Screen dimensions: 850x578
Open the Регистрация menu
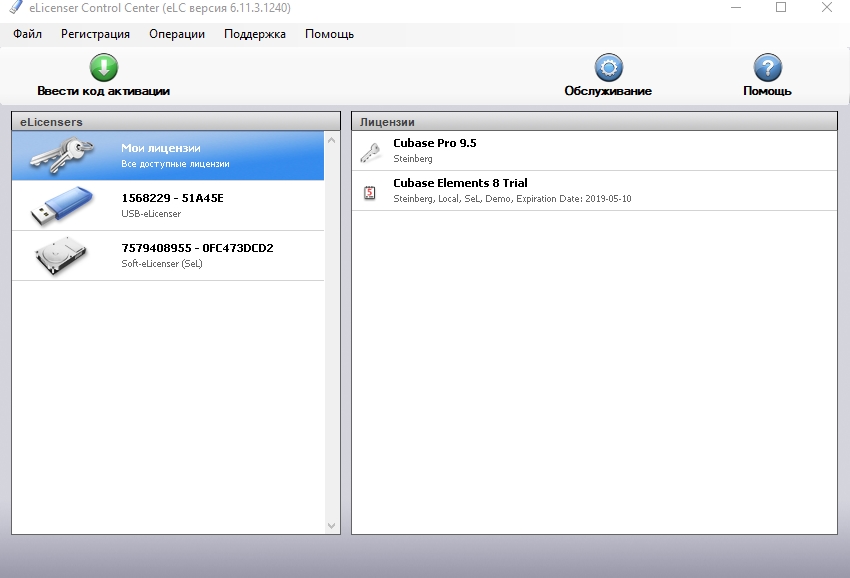coord(95,34)
